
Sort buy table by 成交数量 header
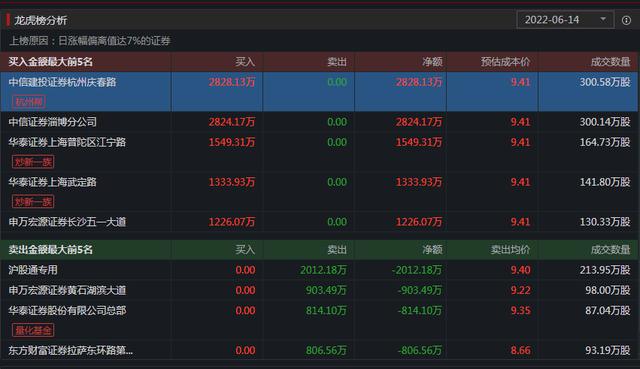coord(611,62)
